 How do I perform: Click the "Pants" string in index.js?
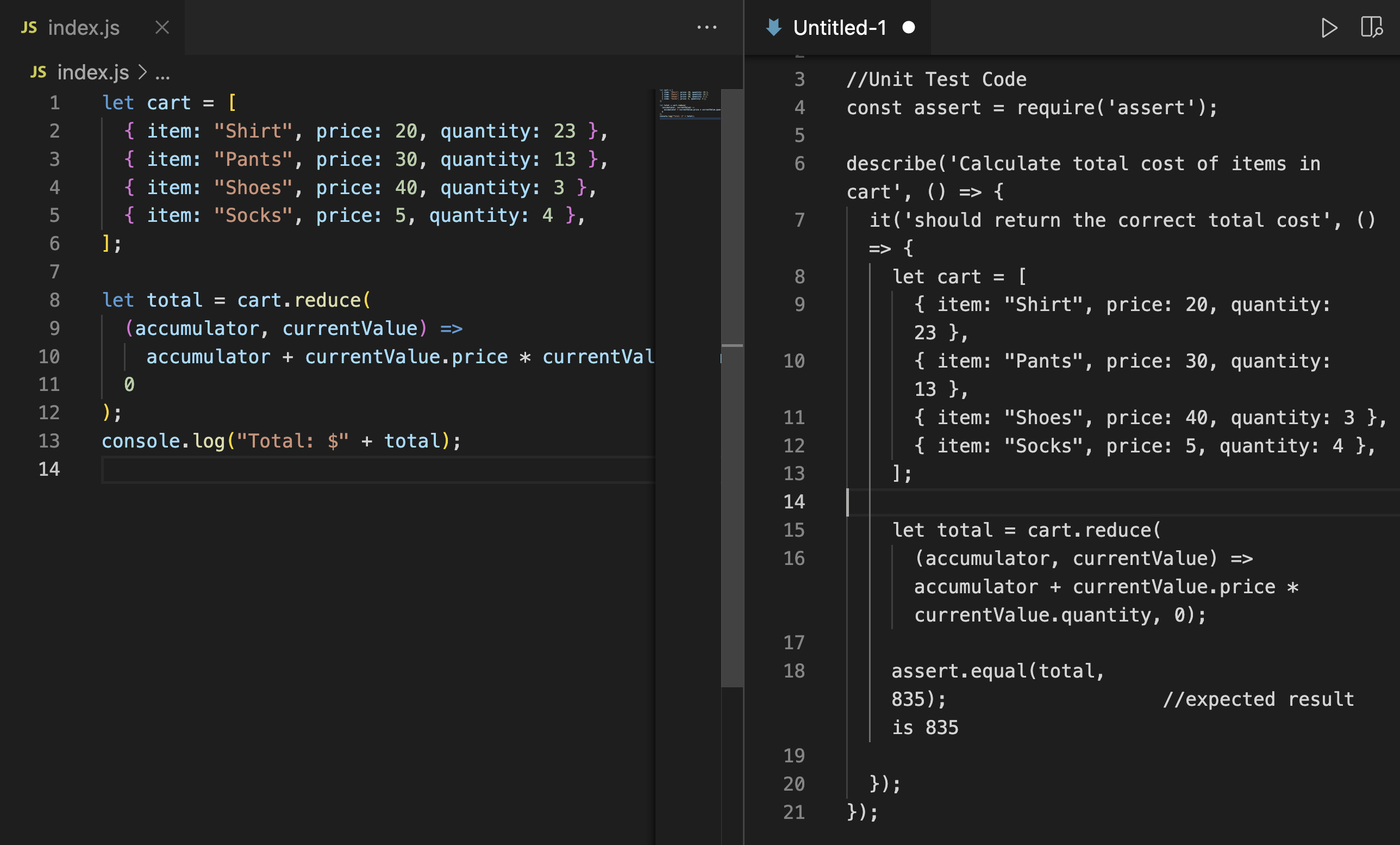pos(253,159)
